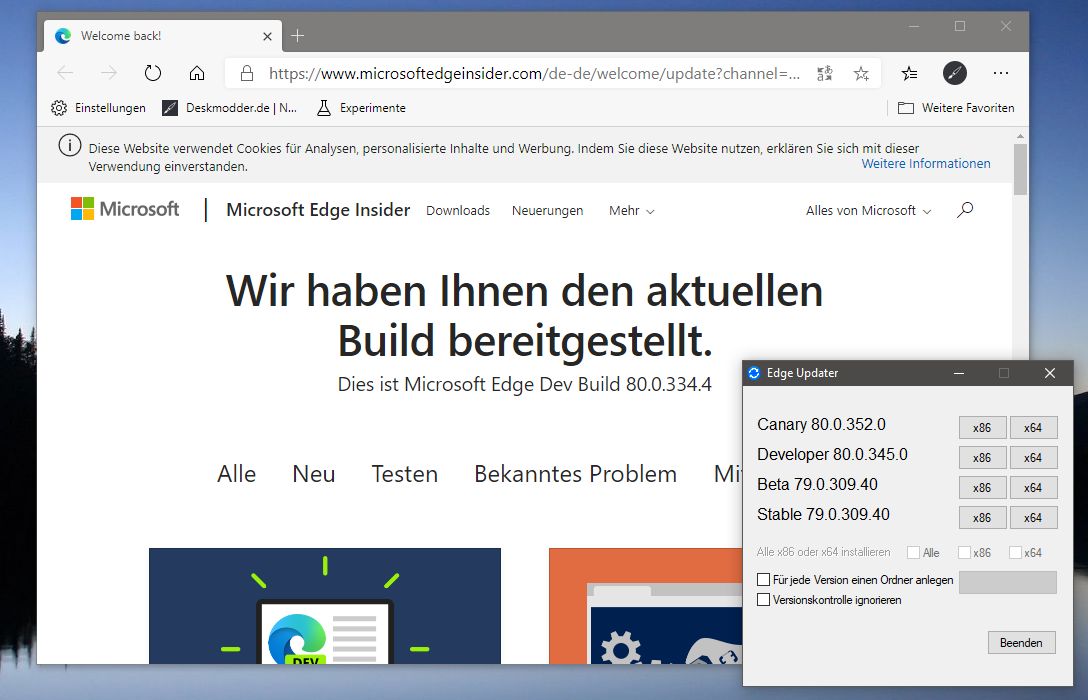This screenshot has height=700, width=1088.
Task: Enable Versionskontrolle ignorieren checkbox
Action: (x=763, y=599)
